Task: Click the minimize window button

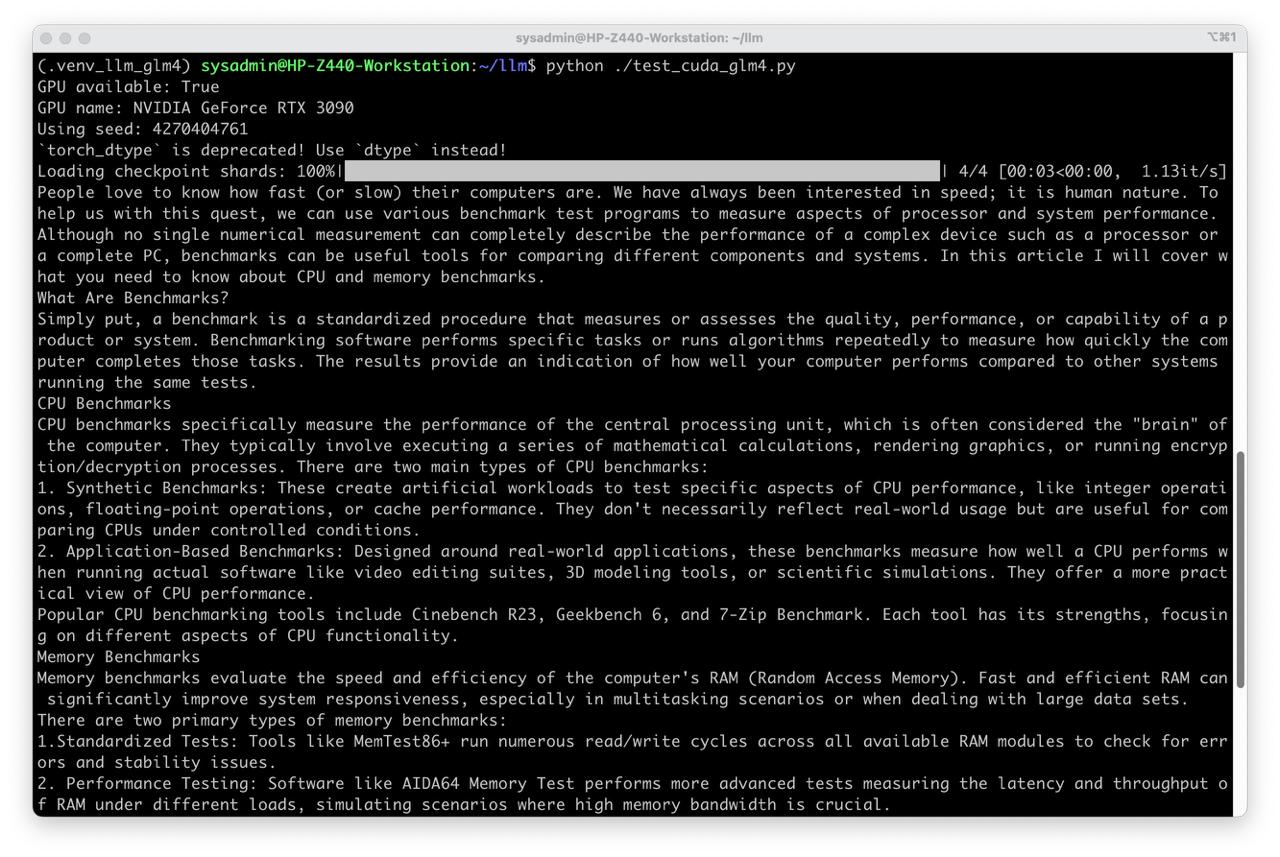Action: (65, 38)
